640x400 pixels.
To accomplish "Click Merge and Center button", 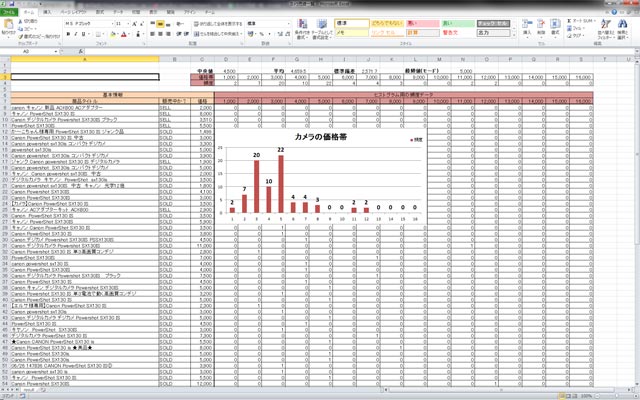I will pos(218,34).
